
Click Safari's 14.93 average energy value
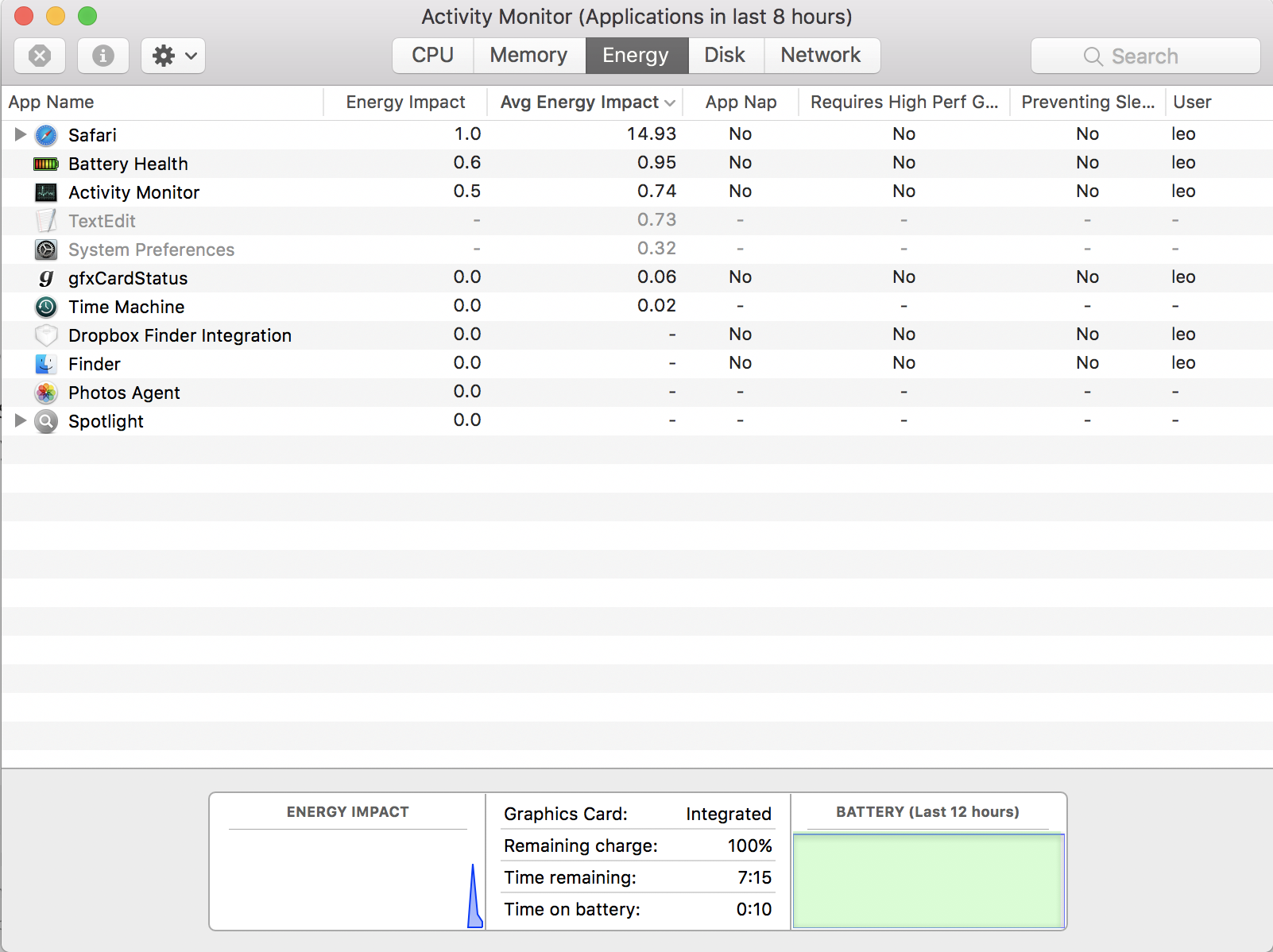point(652,134)
